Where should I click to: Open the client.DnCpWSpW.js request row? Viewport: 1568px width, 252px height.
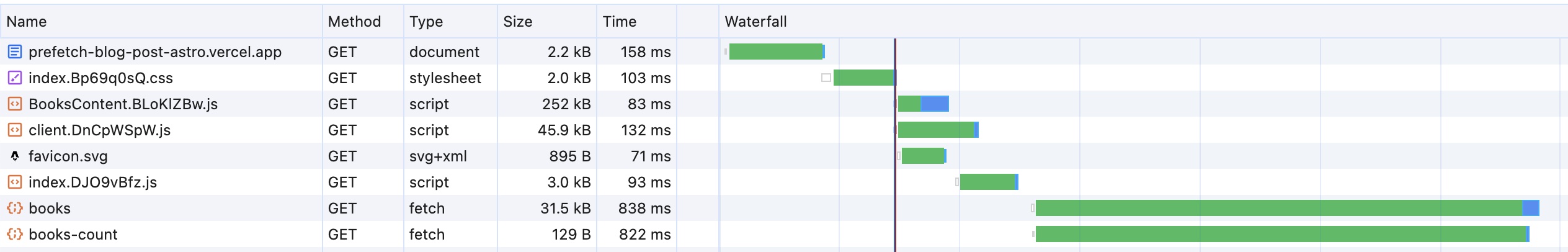click(99, 130)
